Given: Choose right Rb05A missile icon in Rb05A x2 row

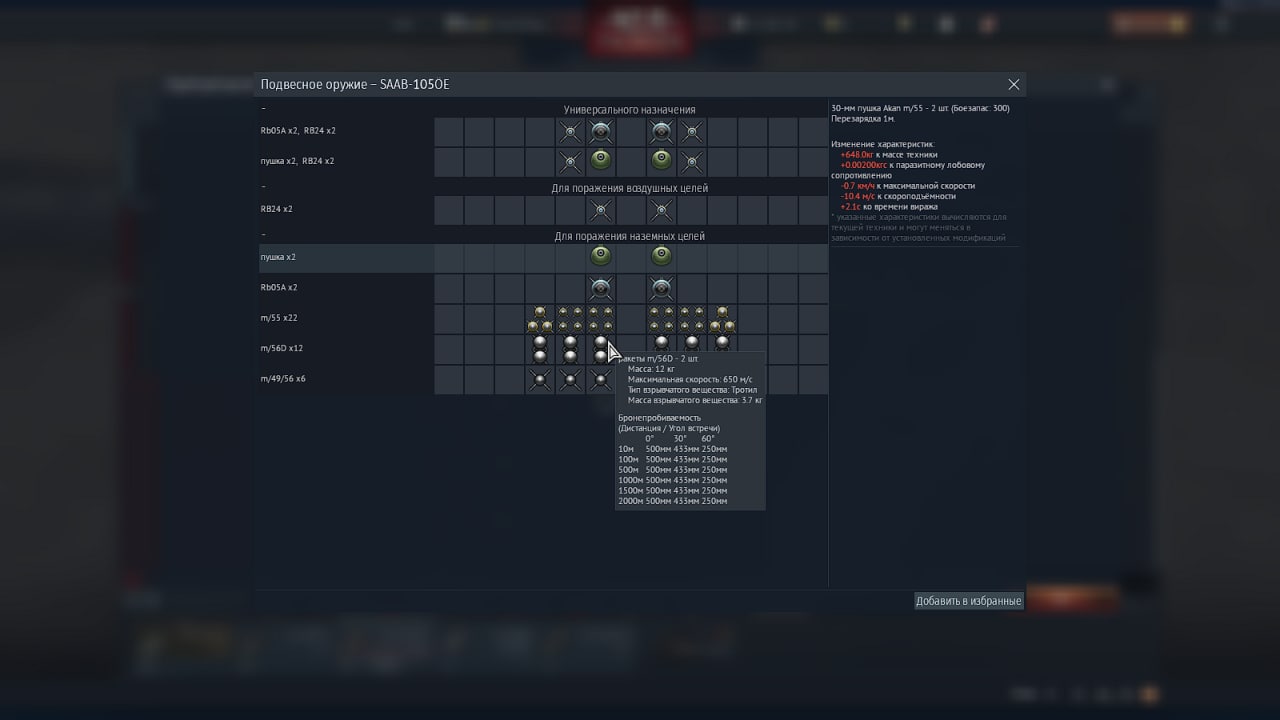Looking at the screenshot, I should pos(661,289).
